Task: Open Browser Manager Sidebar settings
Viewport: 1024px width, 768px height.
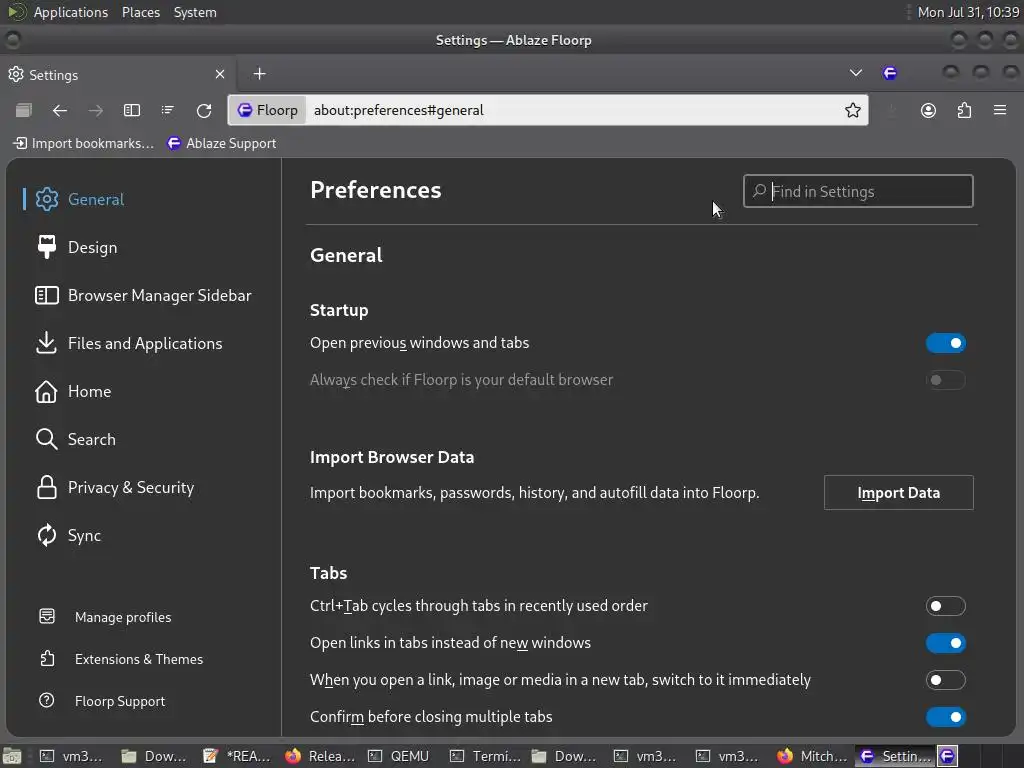Action: pyautogui.click(x=144, y=295)
